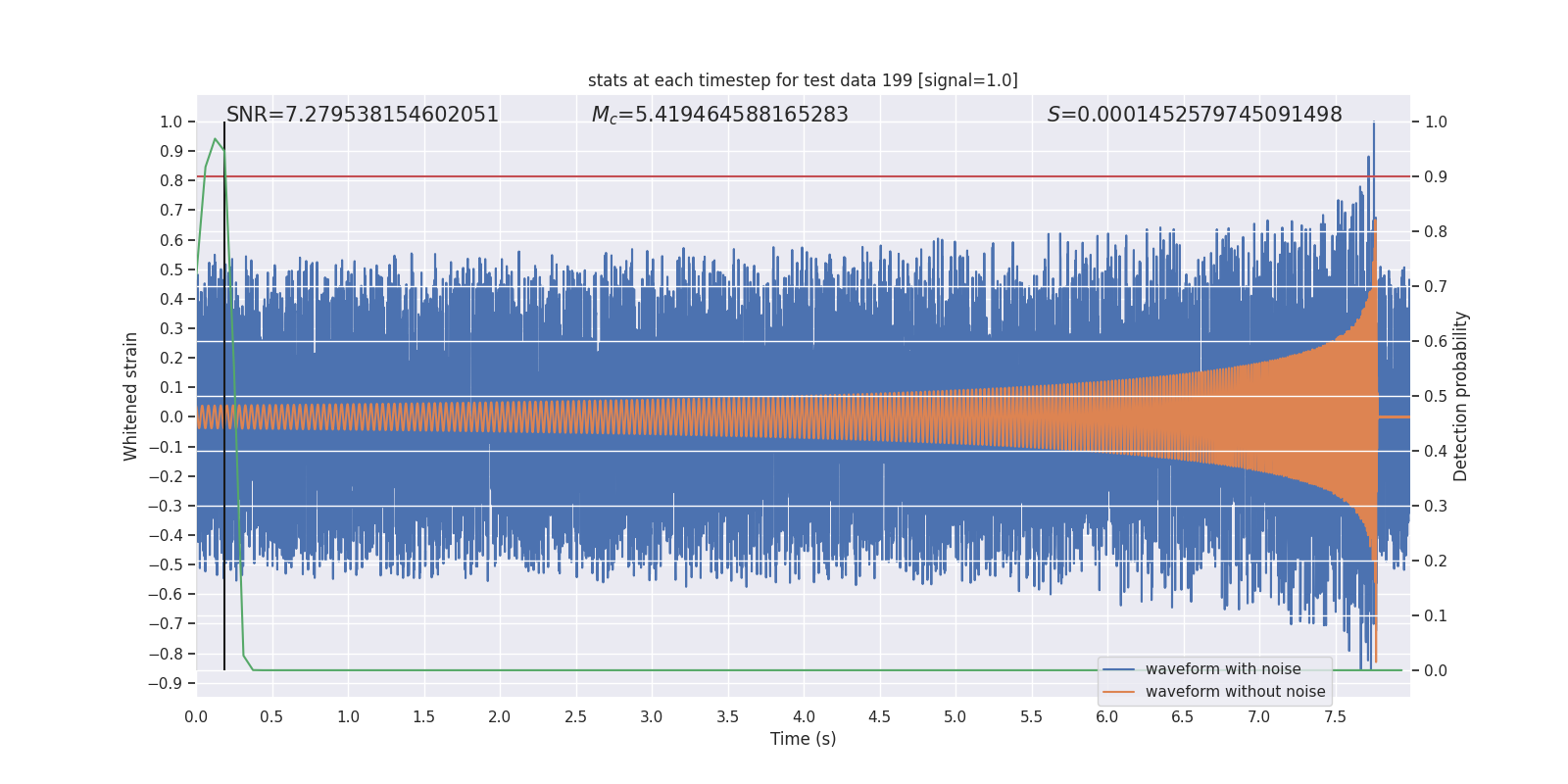1568x784 pixels.
Task: Click the SNR value annotation text
Action: (363, 115)
